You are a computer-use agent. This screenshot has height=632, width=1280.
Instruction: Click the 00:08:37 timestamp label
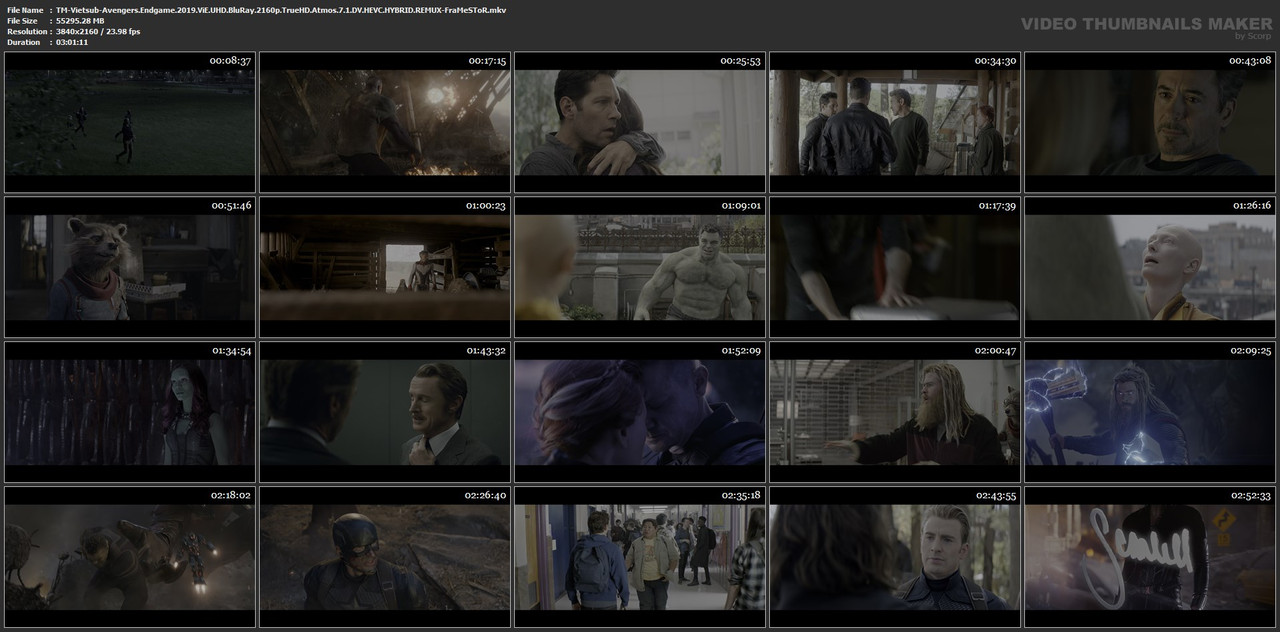point(230,60)
